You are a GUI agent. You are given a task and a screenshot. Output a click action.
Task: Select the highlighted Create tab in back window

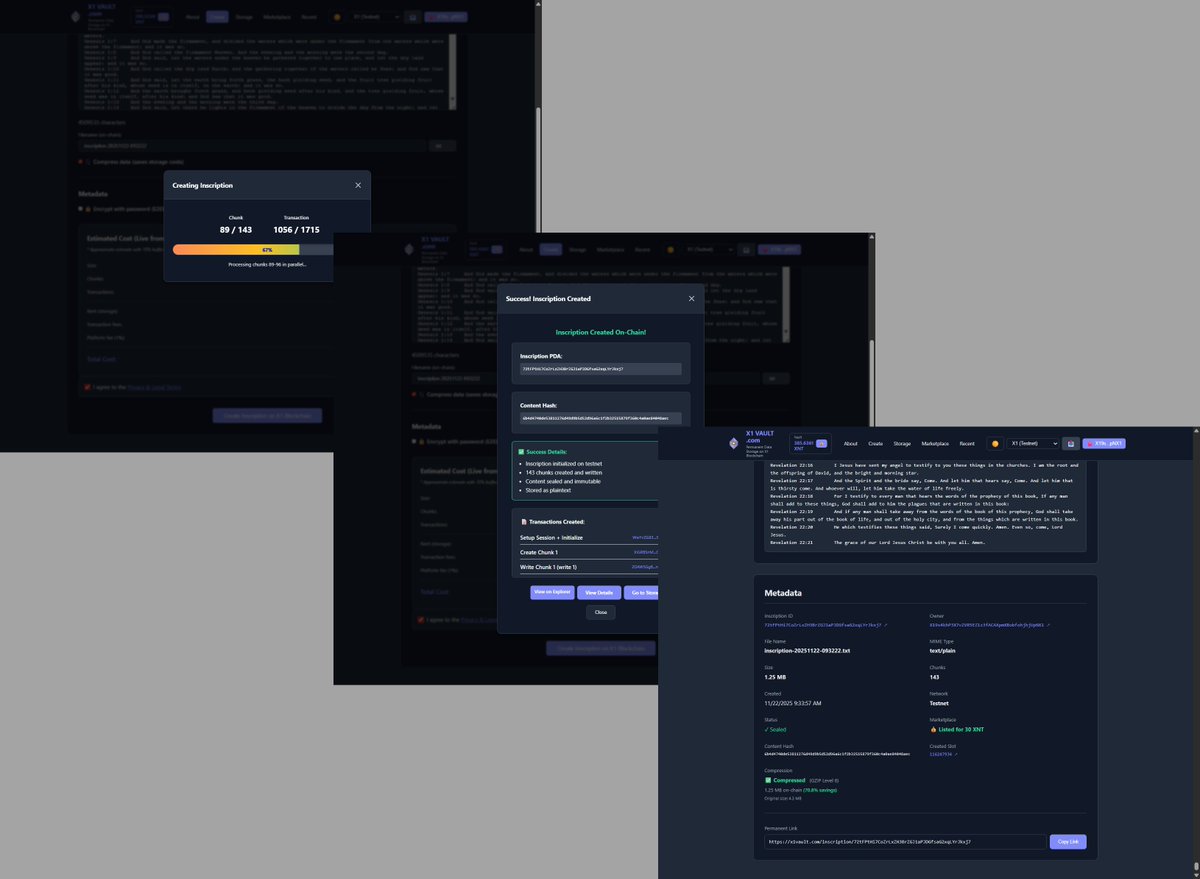click(x=217, y=17)
